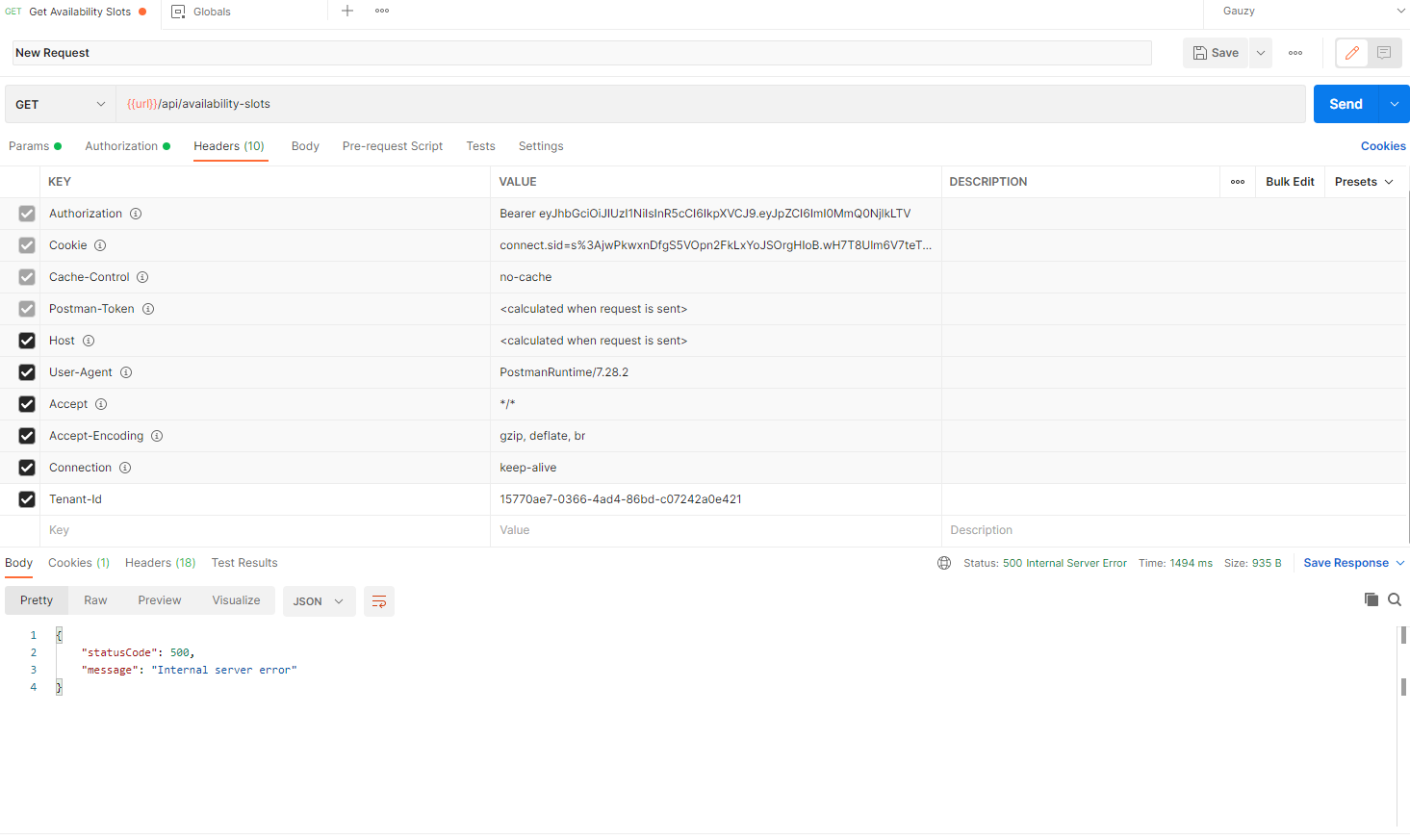Select the Raw response view
Image resolution: width=1410 pixels, height=840 pixels.
pyautogui.click(x=95, y=600)
